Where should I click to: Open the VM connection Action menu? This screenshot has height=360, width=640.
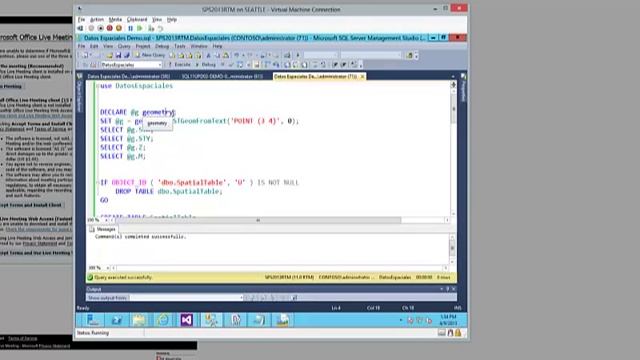coord(97,19)
